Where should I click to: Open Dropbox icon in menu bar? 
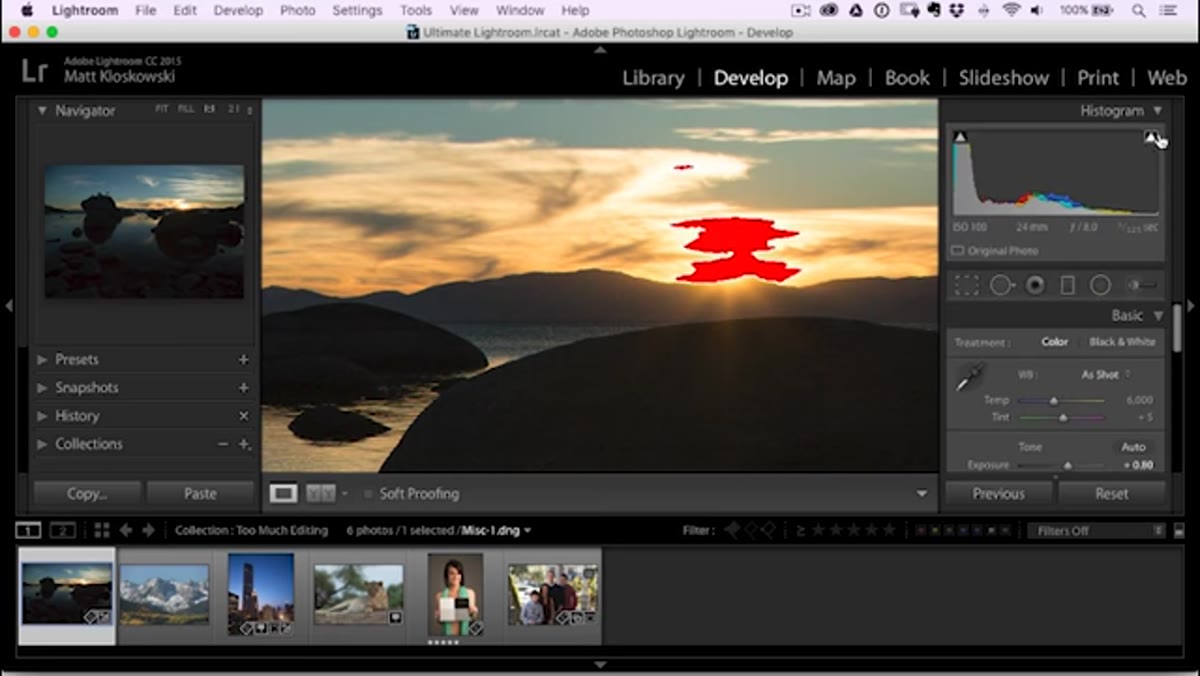[x=958, y=10]
